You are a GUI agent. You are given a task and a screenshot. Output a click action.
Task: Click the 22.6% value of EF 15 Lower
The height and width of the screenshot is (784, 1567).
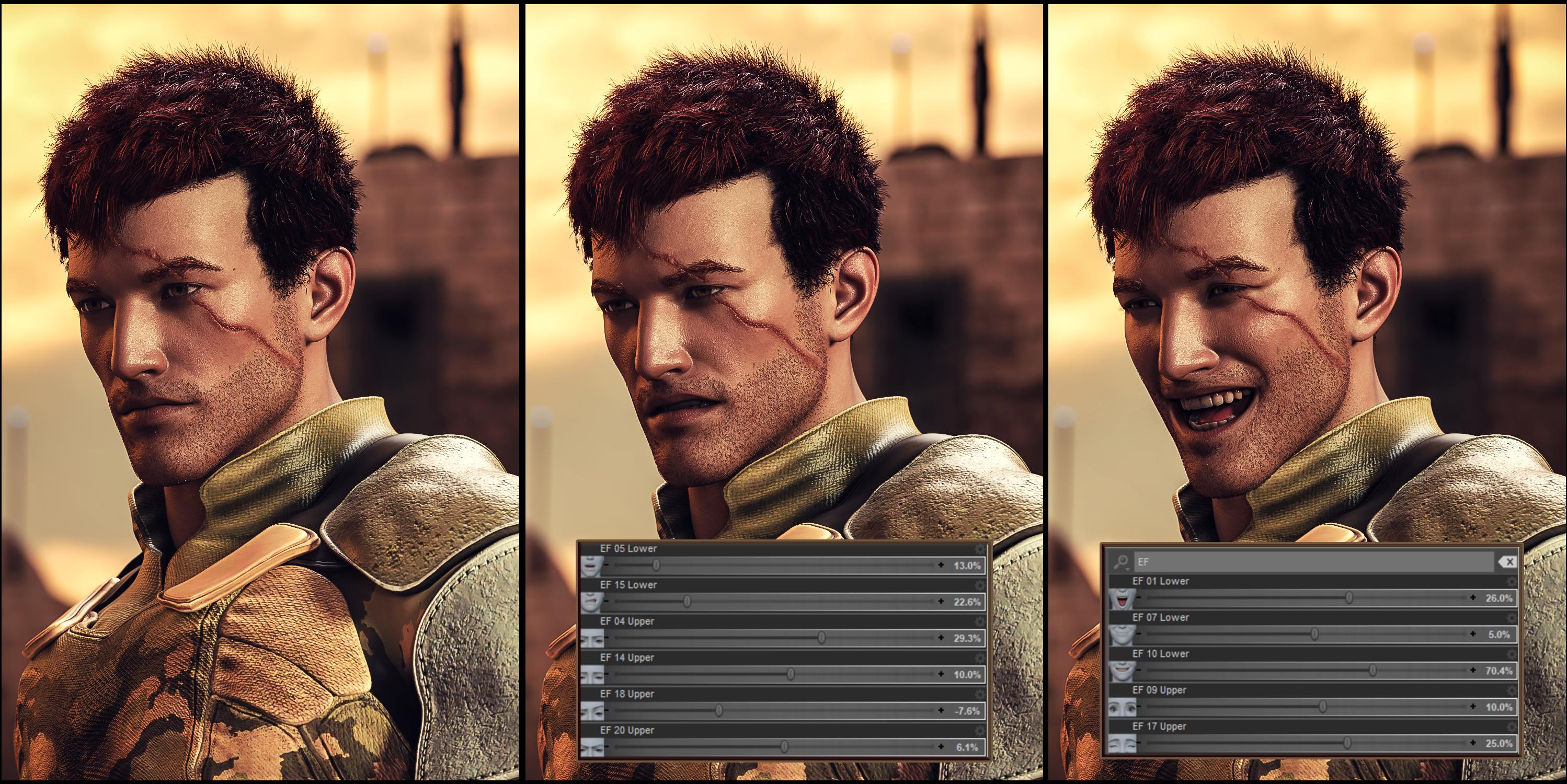[967, 602]
